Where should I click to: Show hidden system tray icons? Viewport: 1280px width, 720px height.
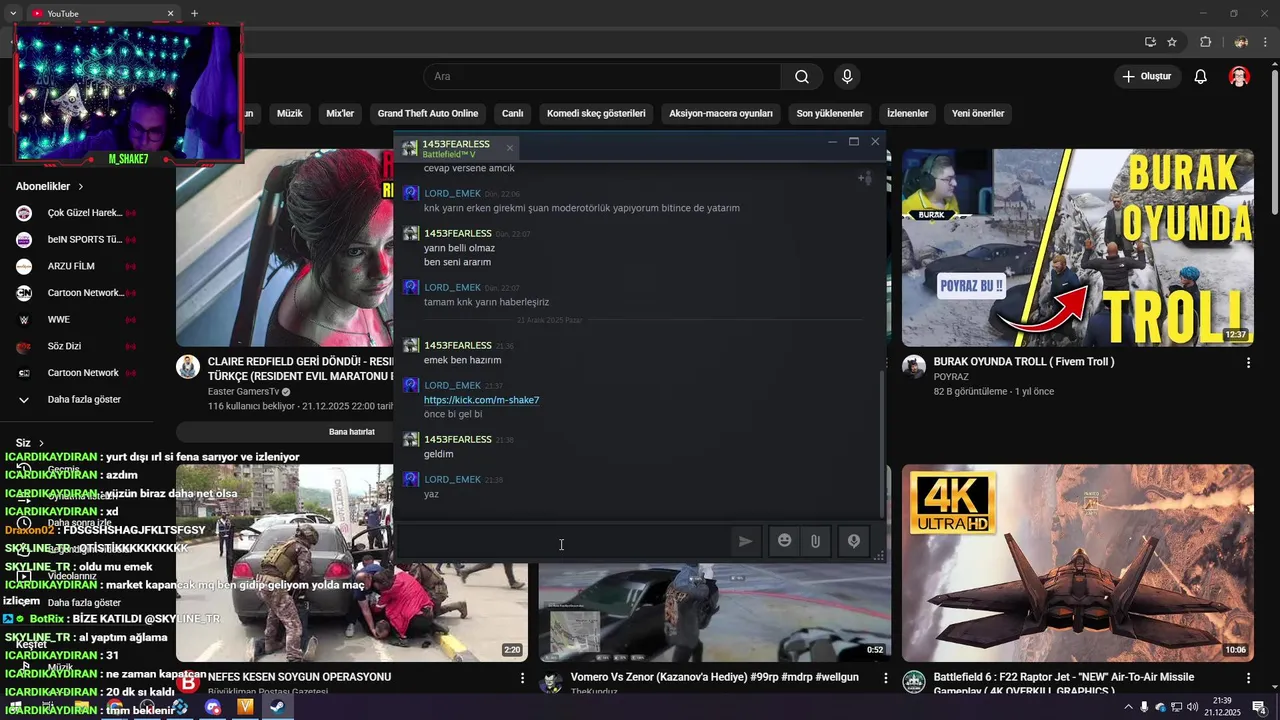[x=1129, y=707]
